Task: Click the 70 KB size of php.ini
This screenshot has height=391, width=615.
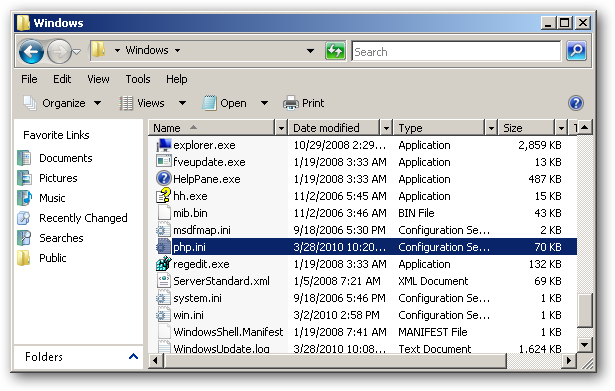Action: [x=548, y=247]
